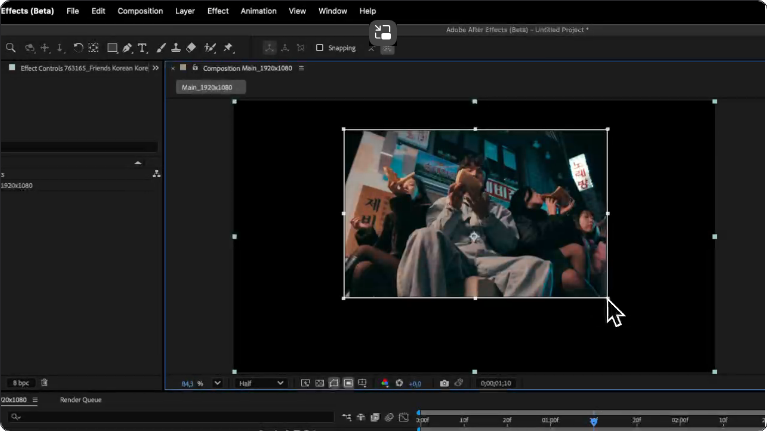The height and width of the screenshot is (431, 767).
Task: Click the Main_1920x1080 breadcrumb button
Action: point(210,87)
